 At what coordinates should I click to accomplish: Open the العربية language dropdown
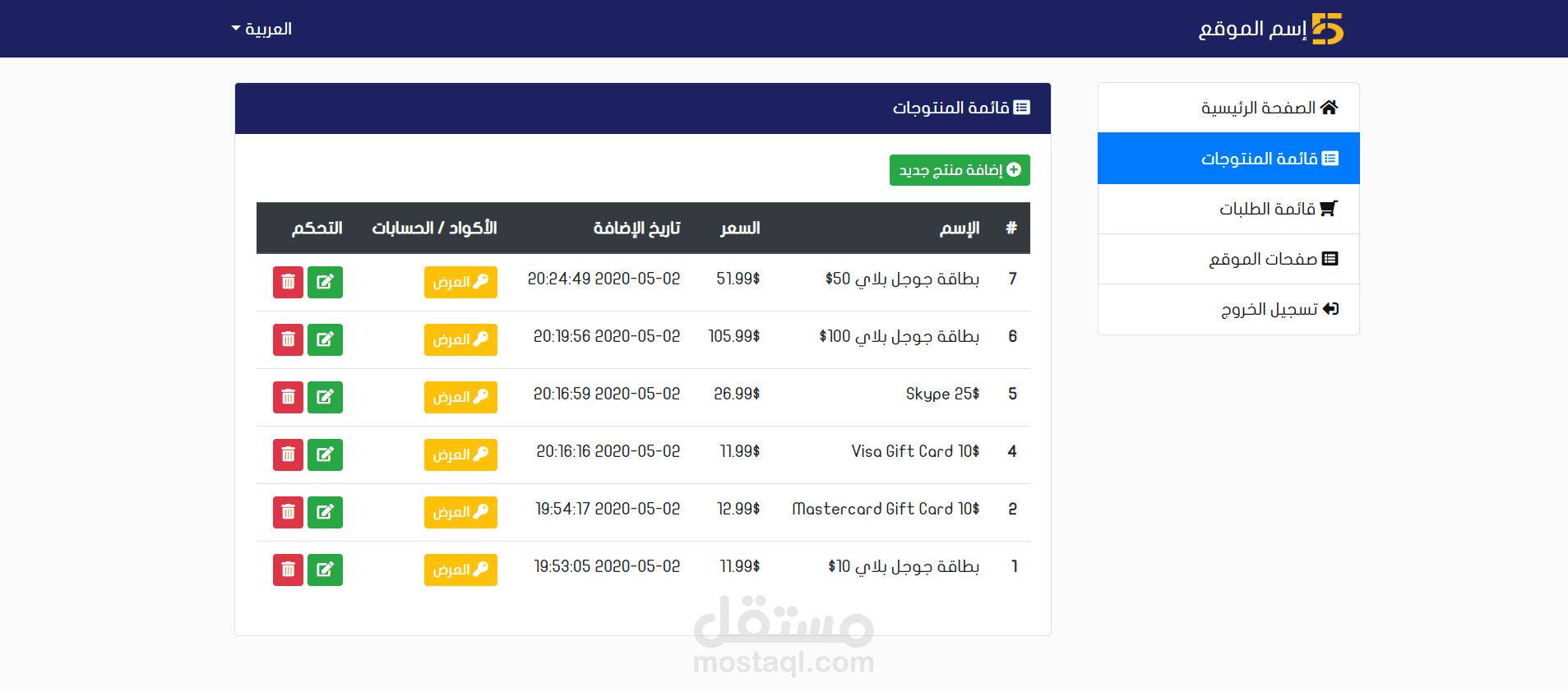pyautogui.click(x=261, y=29)
